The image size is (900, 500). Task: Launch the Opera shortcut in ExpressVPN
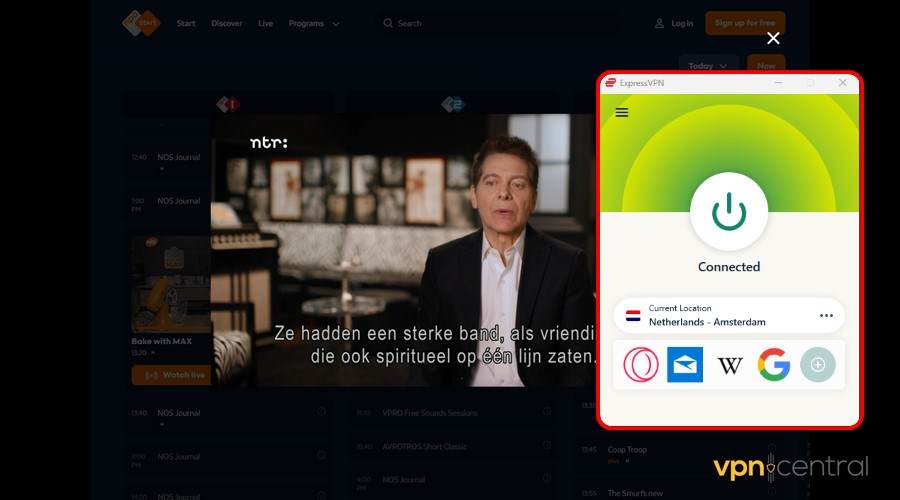click(x=641, y=365)
